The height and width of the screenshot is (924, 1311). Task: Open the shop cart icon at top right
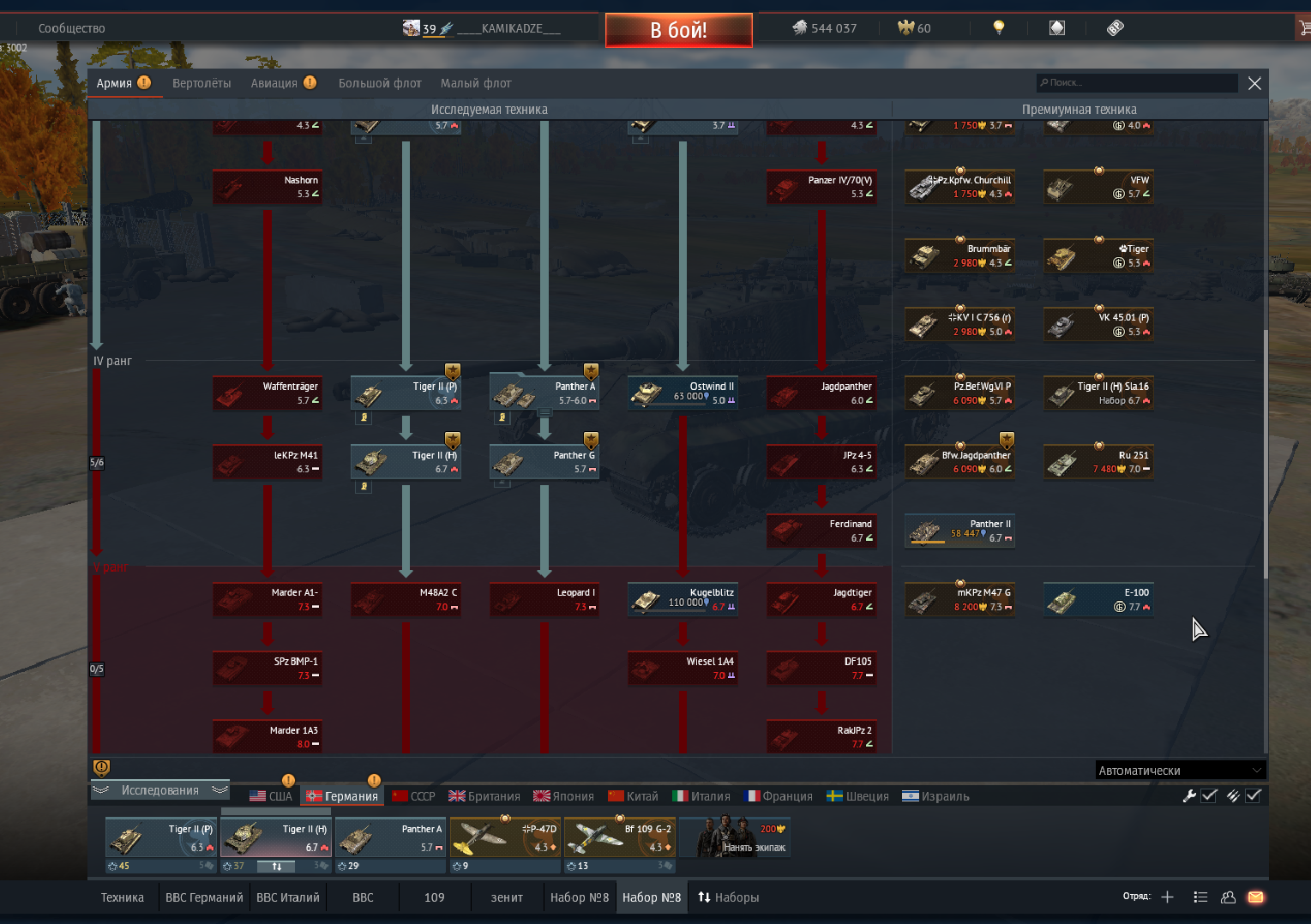(x=1304, y=28)
